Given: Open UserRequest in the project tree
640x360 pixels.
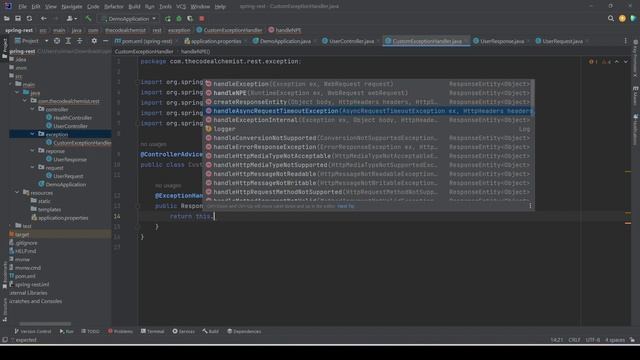Looking at the screenshot, I should tap(68, 176).
